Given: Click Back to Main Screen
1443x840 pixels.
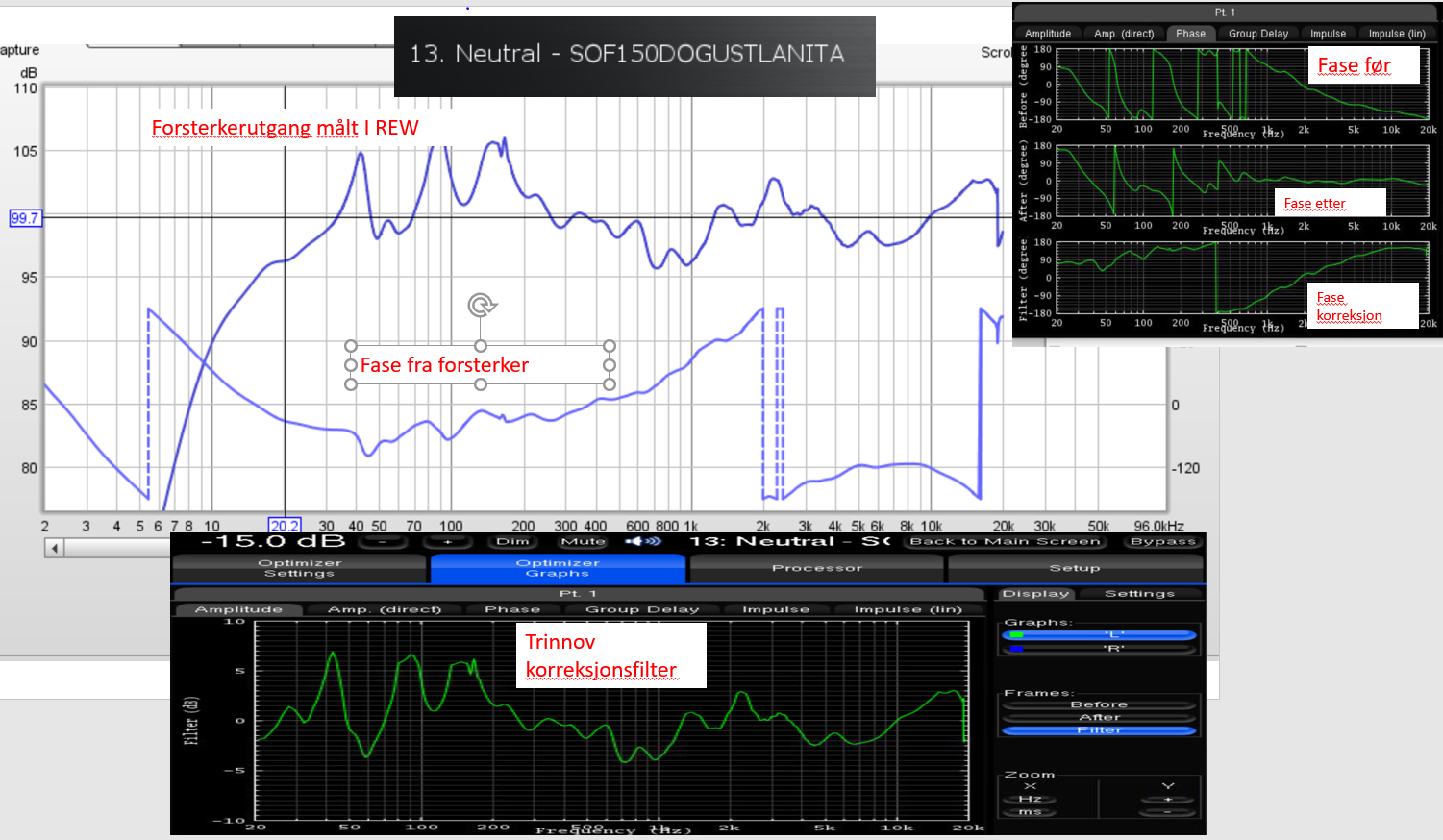Looking at the screenshot, I should [x=1005, y=541].
